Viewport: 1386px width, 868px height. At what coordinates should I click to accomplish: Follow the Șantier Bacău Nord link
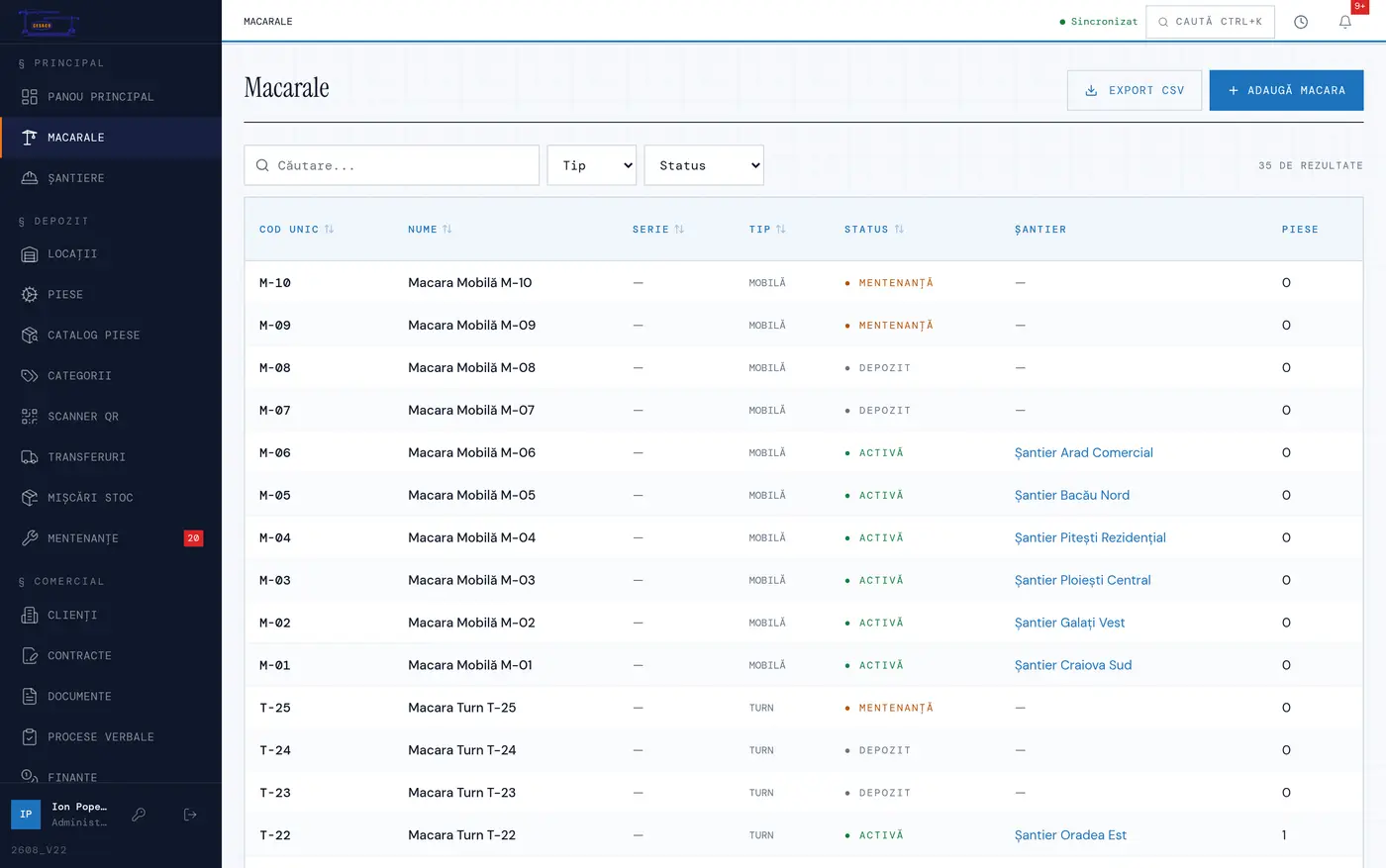pyautogui.click(x=1072, y=496)
